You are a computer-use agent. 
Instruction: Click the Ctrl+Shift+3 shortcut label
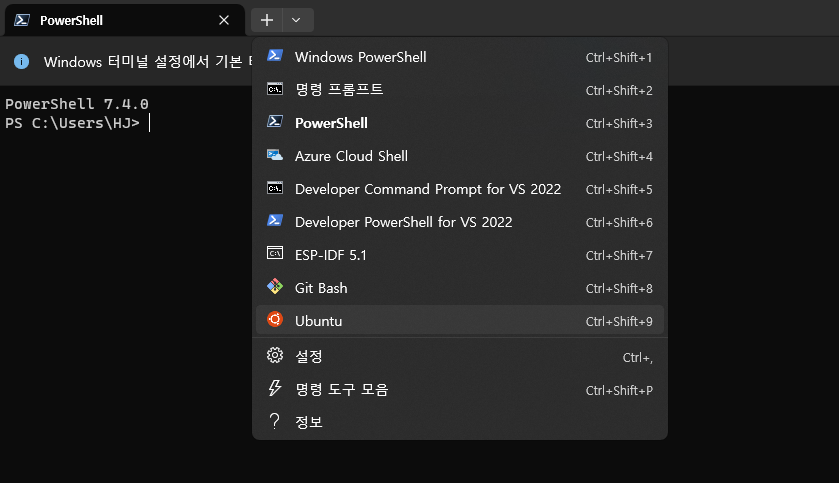[x=619, y=124]
